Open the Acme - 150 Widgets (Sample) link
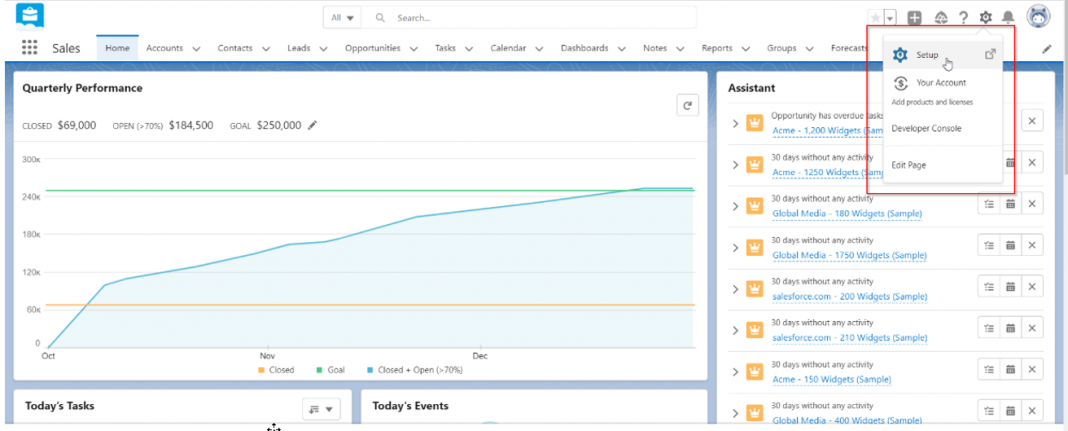 coord(831,379)
